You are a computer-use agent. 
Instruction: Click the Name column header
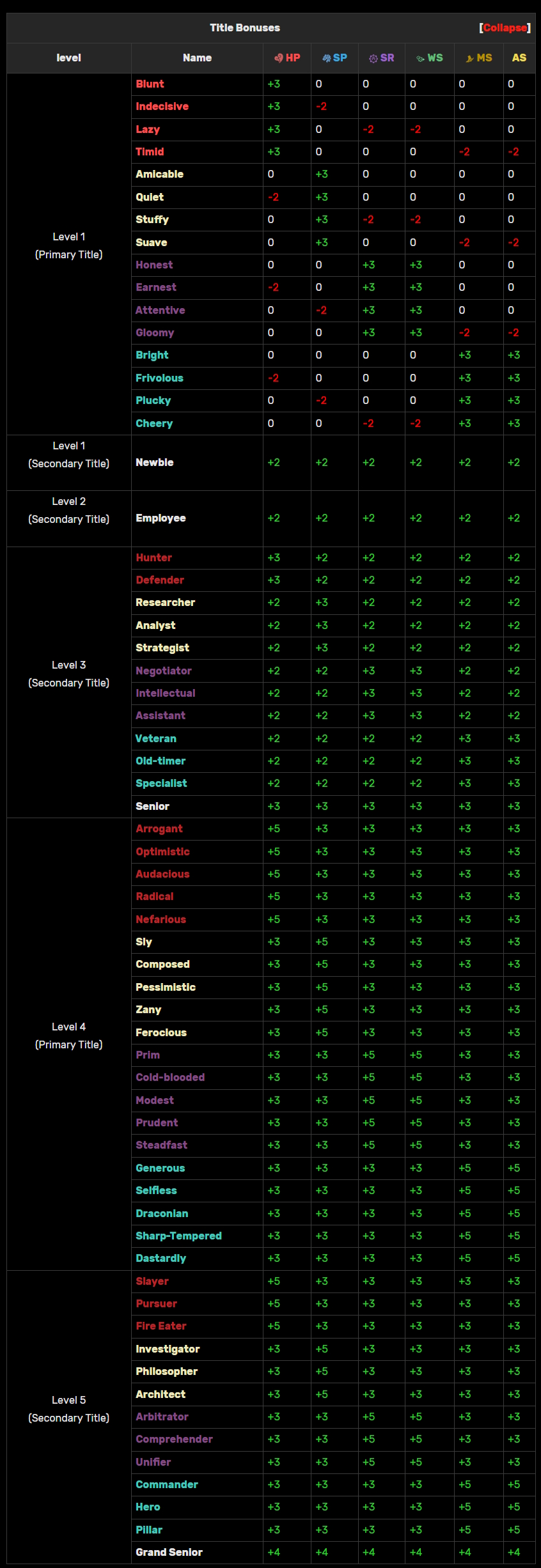[197, 58]
